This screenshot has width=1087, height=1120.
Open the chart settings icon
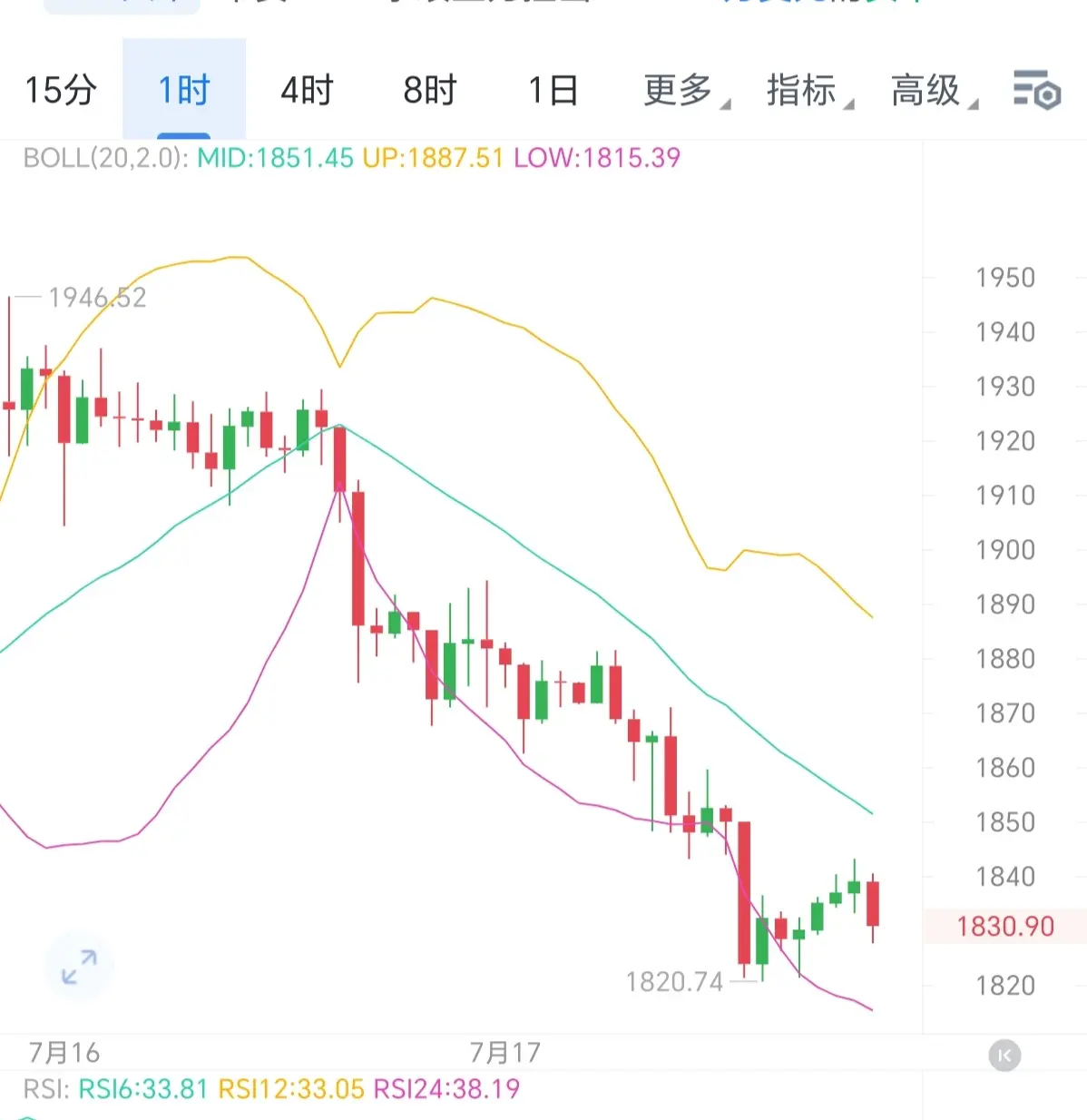click(1037, 90)
